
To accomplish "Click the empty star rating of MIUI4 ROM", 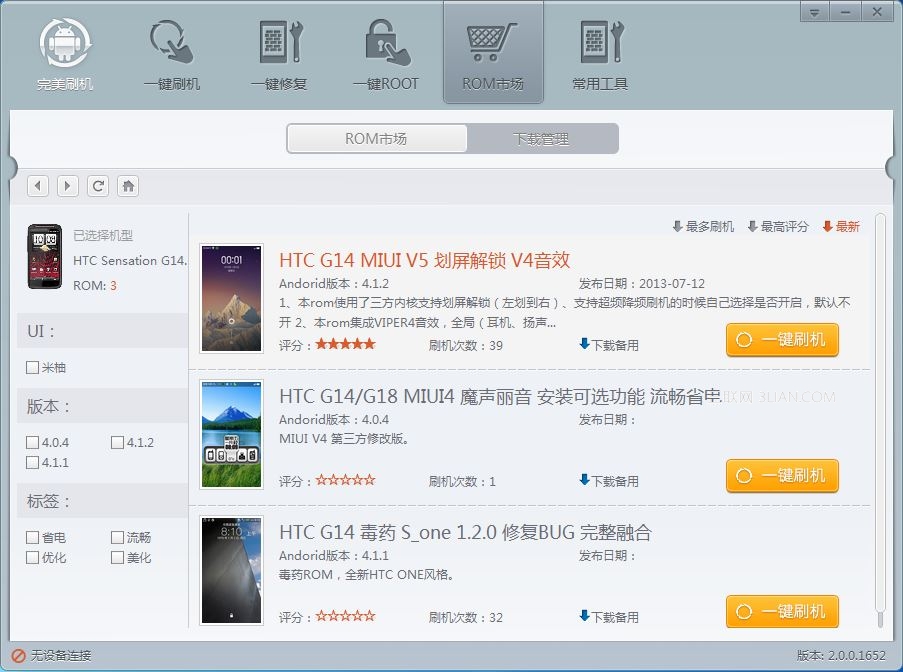I will 346,480.
